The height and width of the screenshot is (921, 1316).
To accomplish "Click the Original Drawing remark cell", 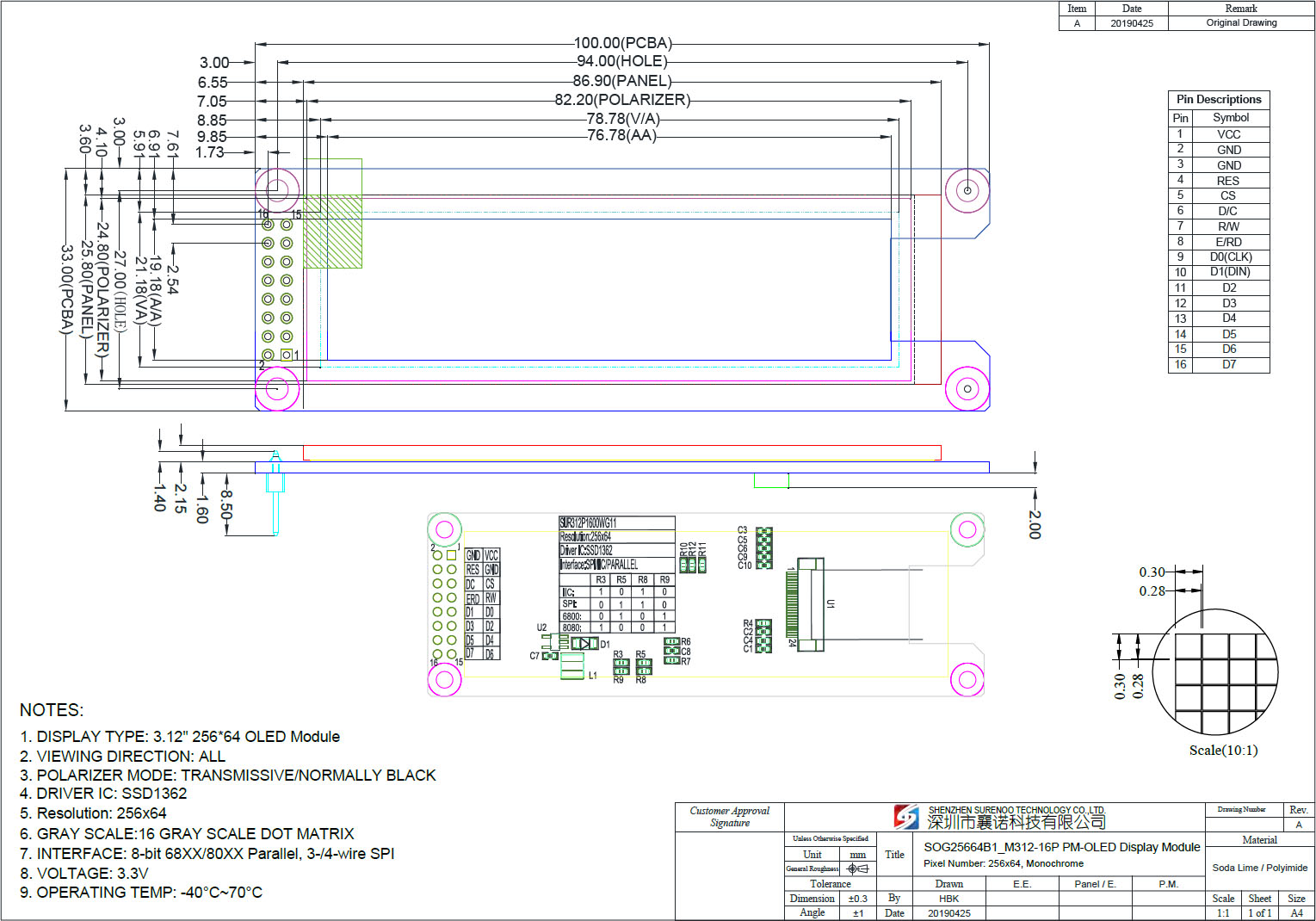I will pyautogui.click(x=1240, y=23).
